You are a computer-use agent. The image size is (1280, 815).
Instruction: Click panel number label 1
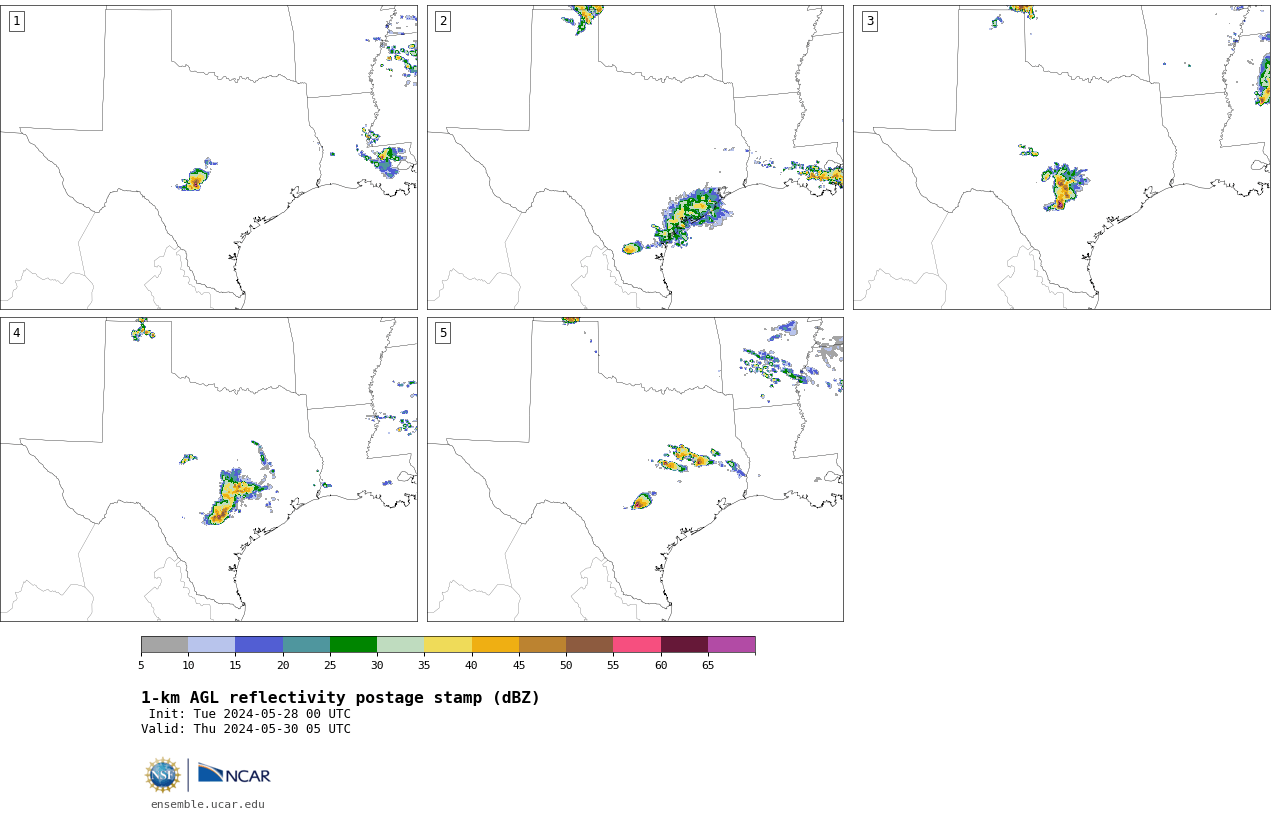coord(16,21)
